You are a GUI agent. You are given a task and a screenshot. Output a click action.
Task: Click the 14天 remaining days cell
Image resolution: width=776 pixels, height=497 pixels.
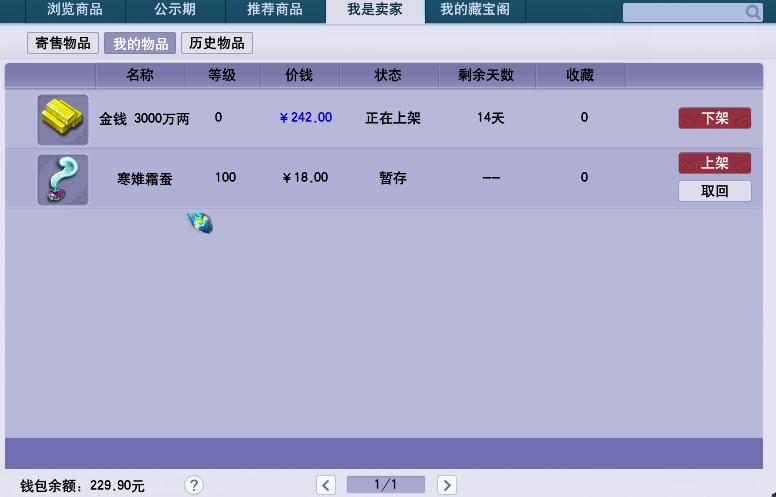(x=490, y=118)
